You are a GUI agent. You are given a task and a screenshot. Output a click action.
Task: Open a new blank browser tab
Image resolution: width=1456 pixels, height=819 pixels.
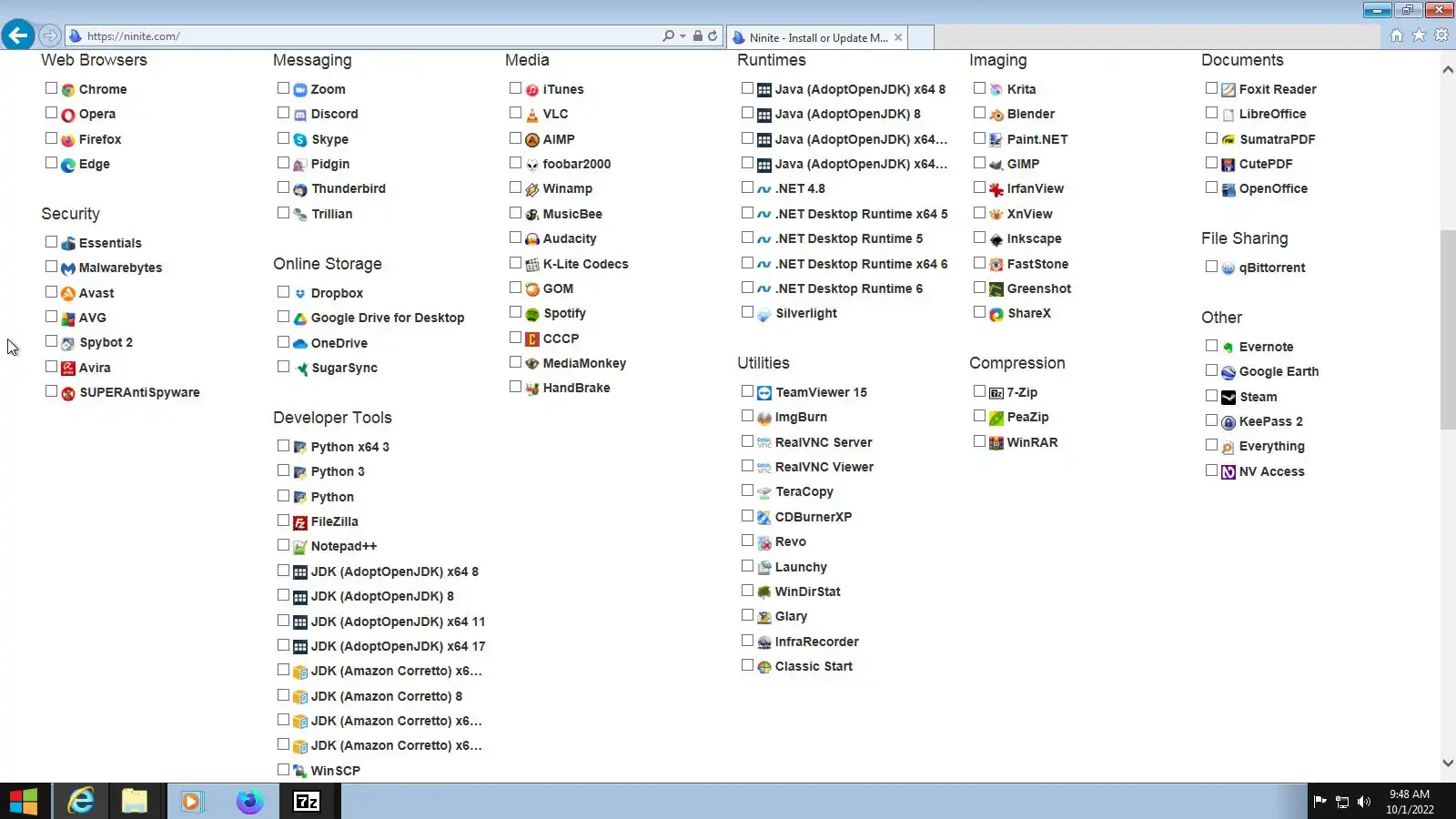921,37
